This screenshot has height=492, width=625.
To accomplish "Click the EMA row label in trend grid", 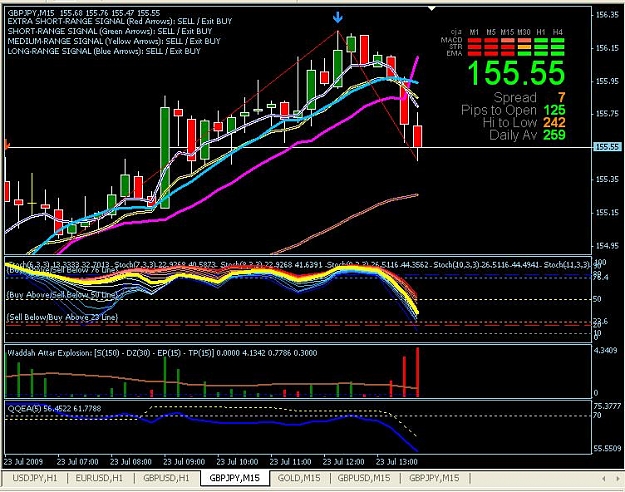I will point(454,53).
